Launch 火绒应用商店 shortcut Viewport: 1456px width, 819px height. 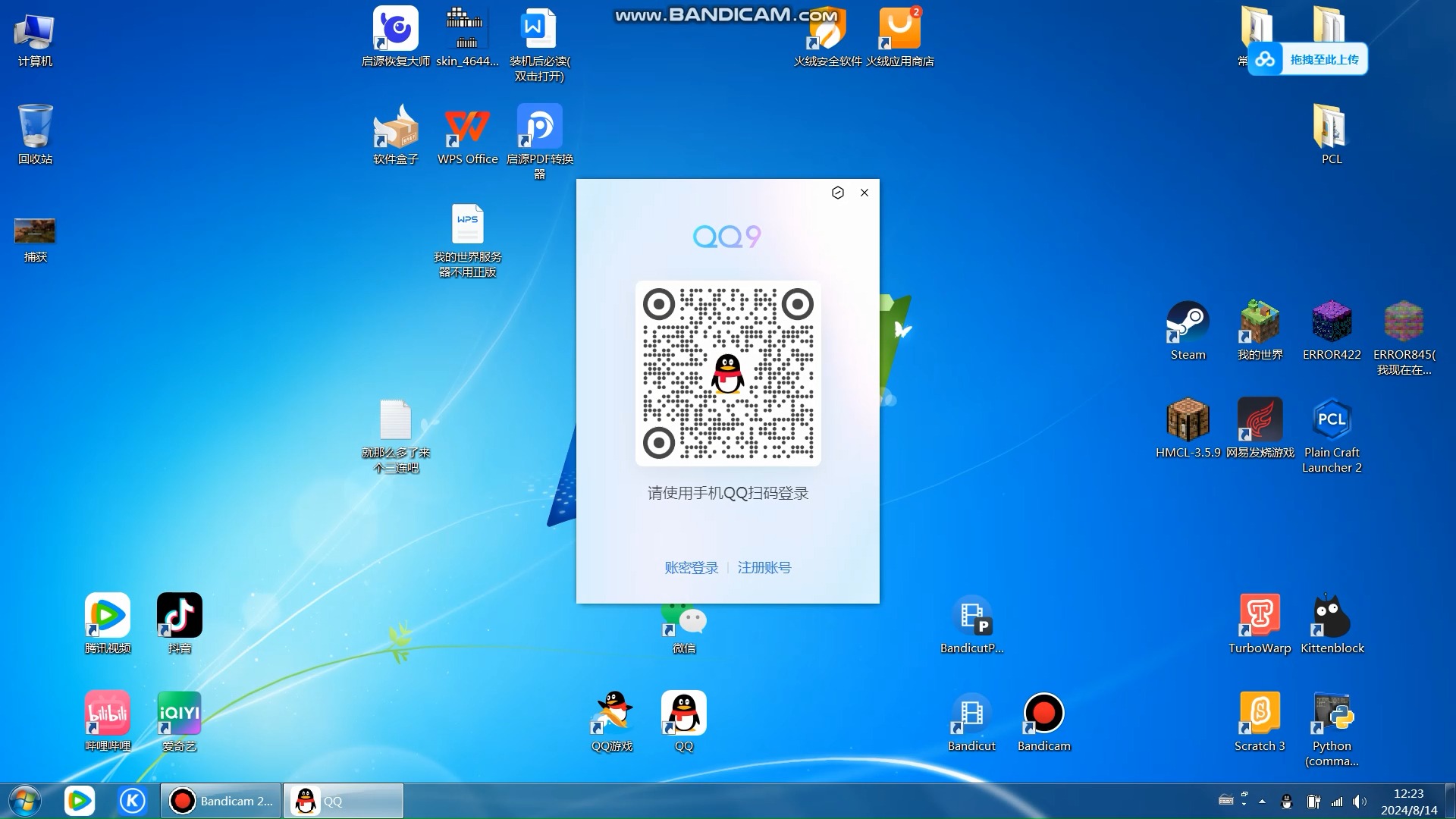(x=899, y=36)
